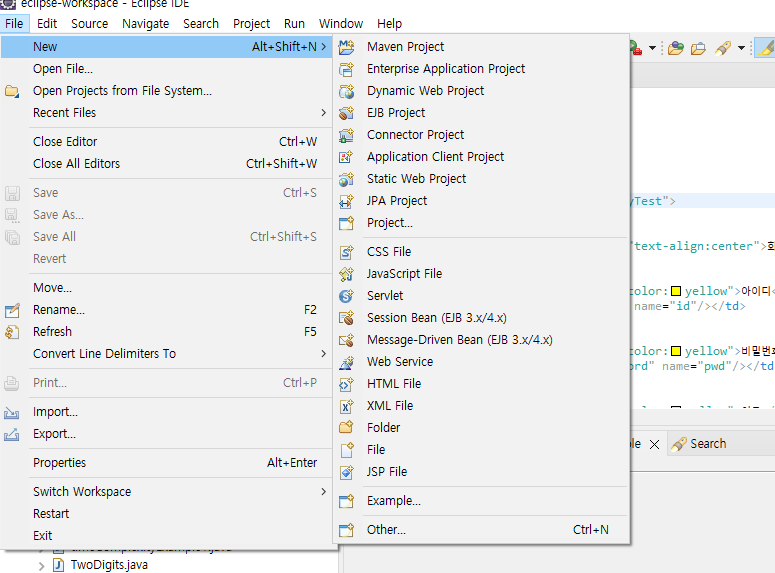Click the Export menu icon

tap(12, 434)
